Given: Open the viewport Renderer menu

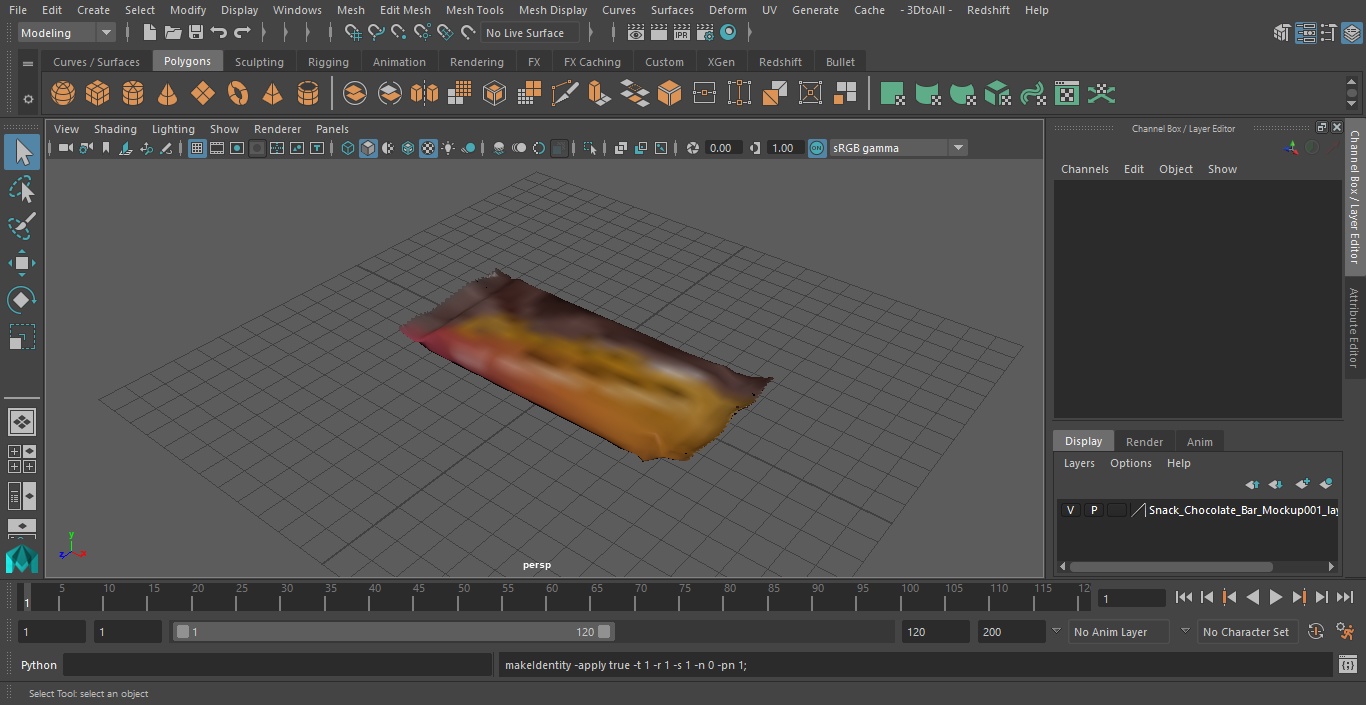Looking at the screenshot, I should point(277,129).
